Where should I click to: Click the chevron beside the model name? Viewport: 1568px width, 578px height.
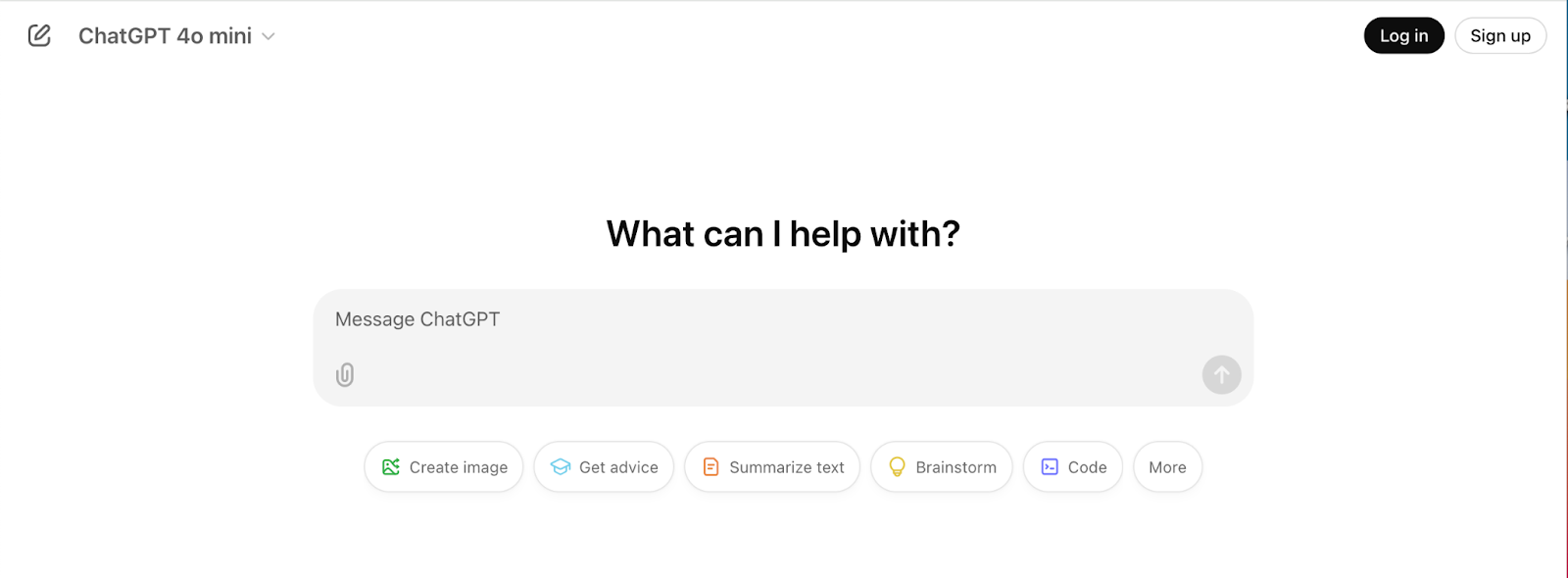269,37
